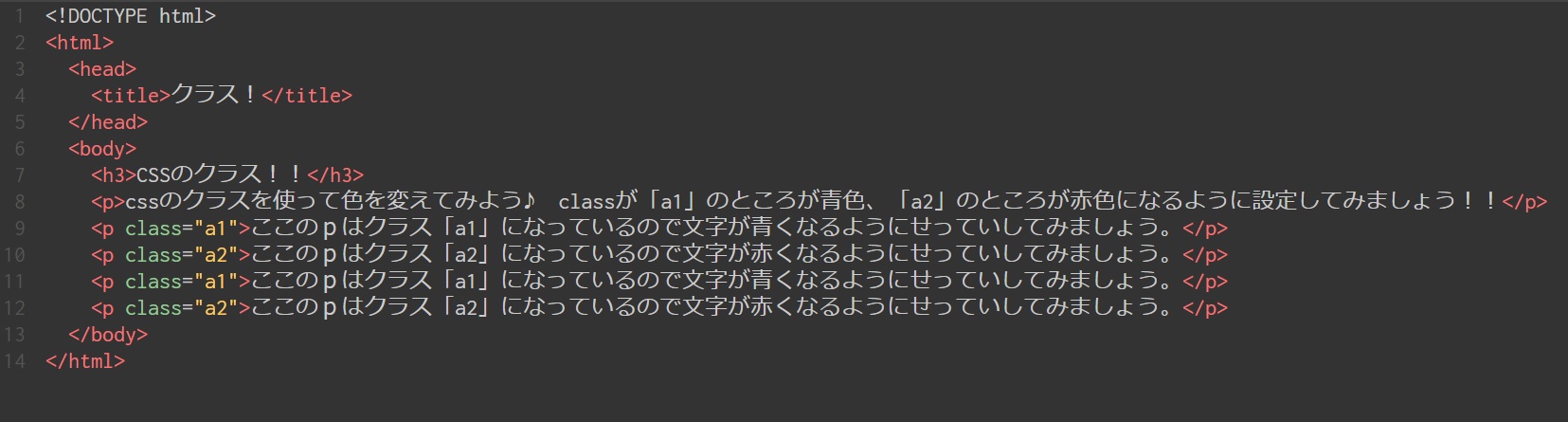Click the opening head tag
This screenshot has height=422, width=1568.
click(102, 69)
